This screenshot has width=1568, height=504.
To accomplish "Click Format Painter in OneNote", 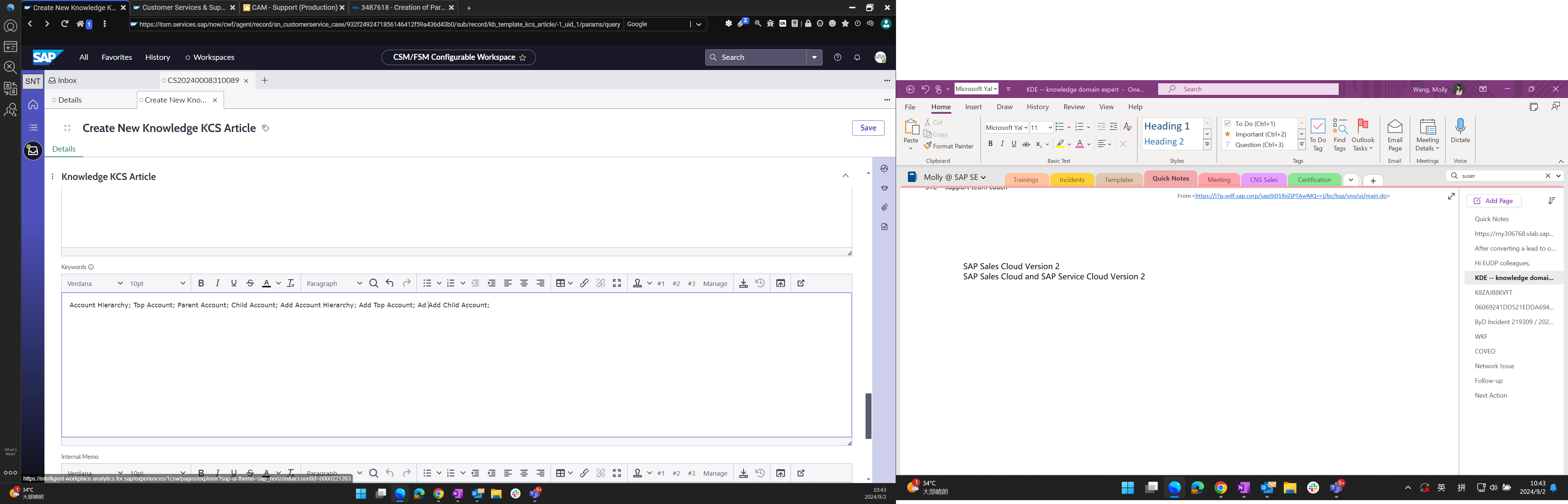I will click(948, 146).
